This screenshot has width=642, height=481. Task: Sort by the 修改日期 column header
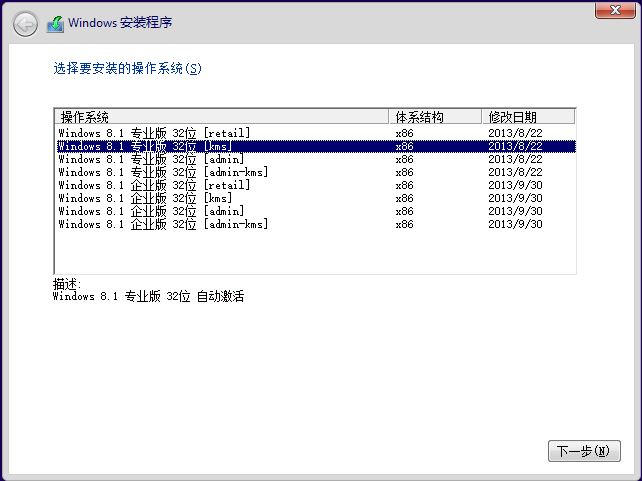click(528, 117)
